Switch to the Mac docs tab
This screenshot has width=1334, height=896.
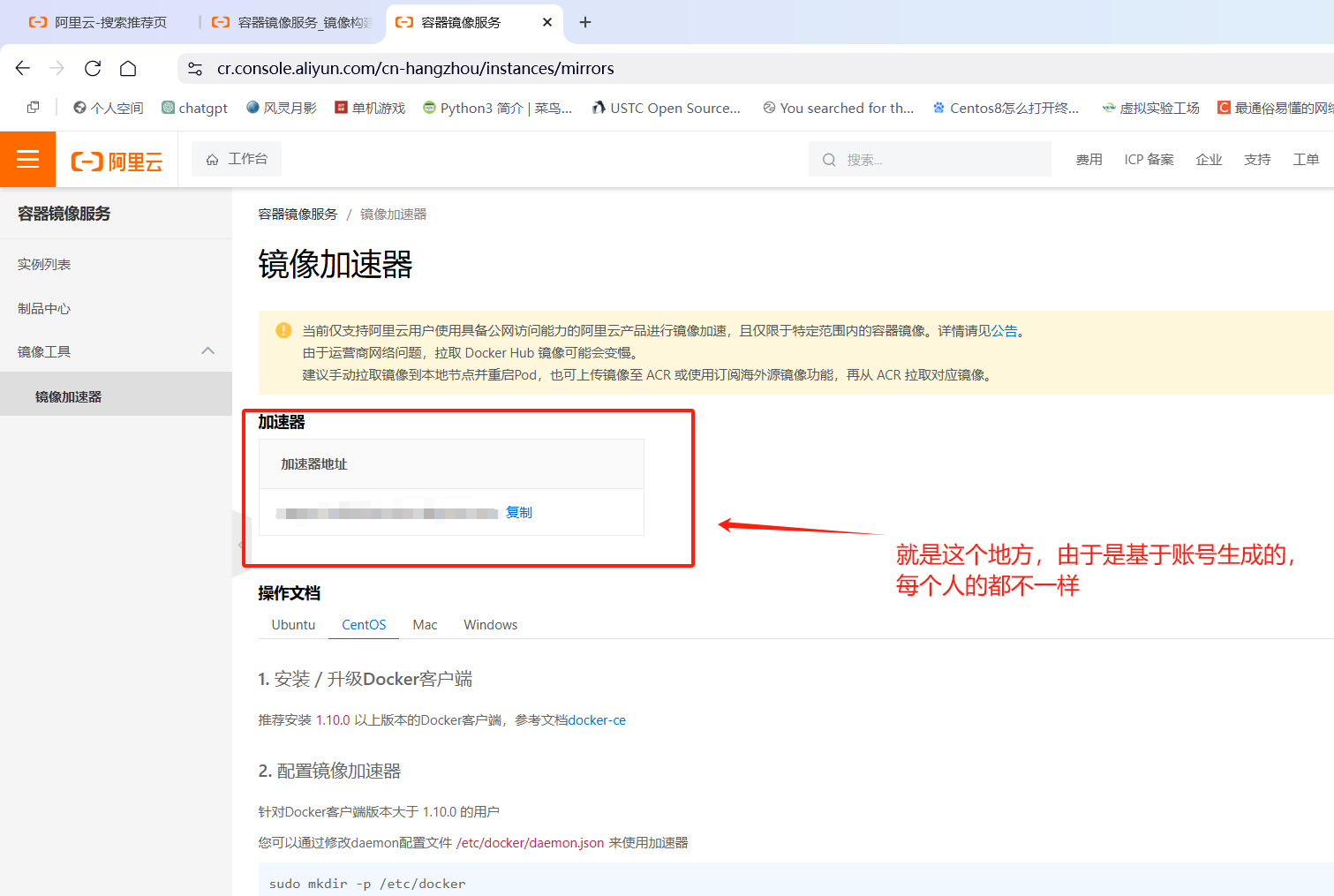tap(425, 625)
